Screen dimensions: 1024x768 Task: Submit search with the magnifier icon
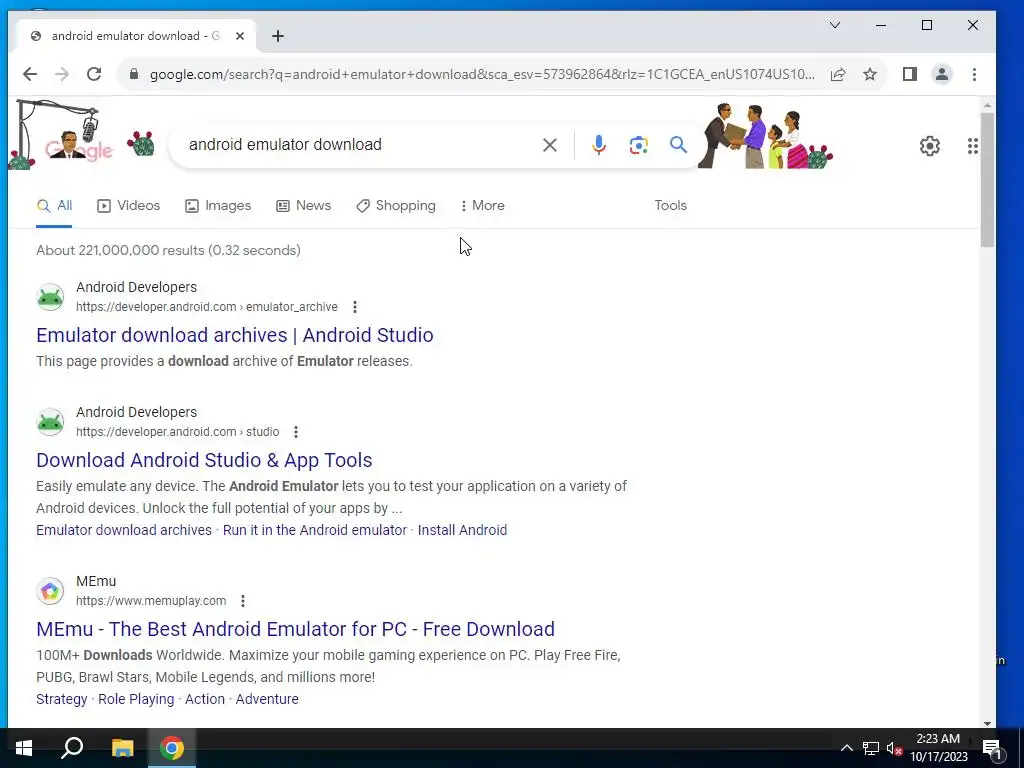(x=679, y=144)
